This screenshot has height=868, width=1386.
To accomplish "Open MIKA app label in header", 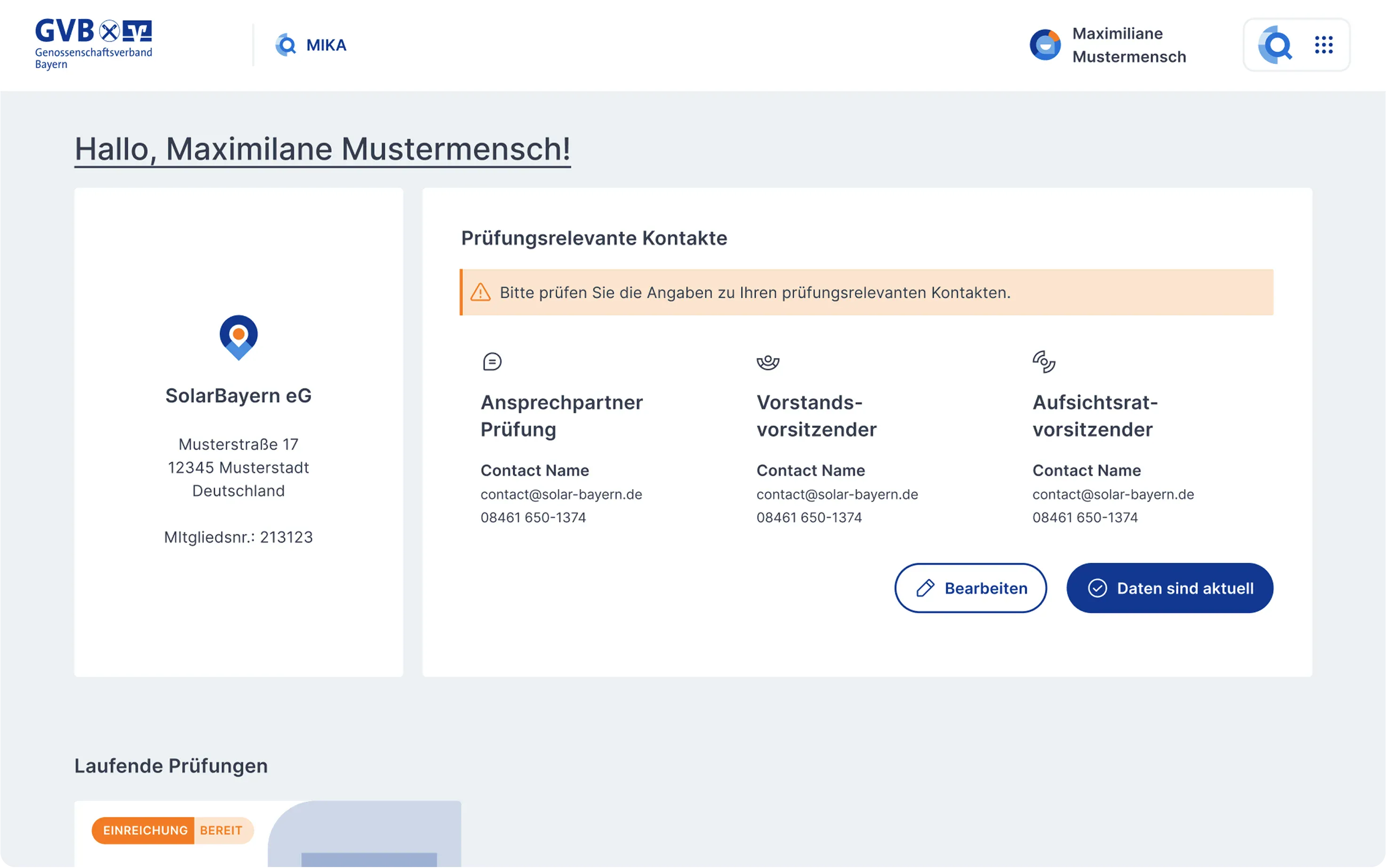I will click(326, 45).
